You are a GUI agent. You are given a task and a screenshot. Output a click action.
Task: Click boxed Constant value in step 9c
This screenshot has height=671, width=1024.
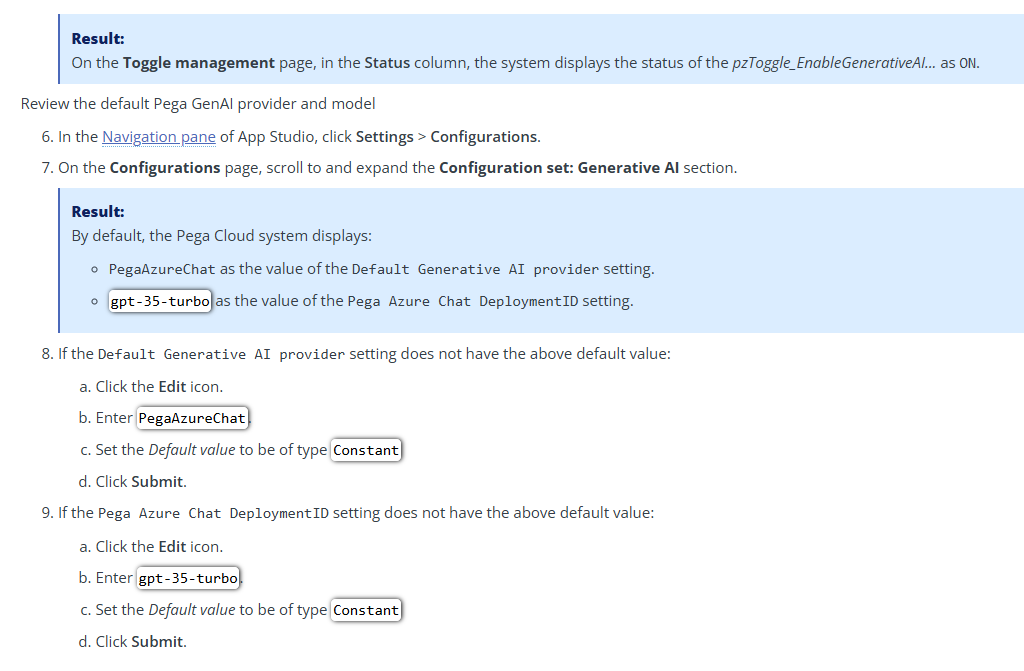[x=366, y=610]
